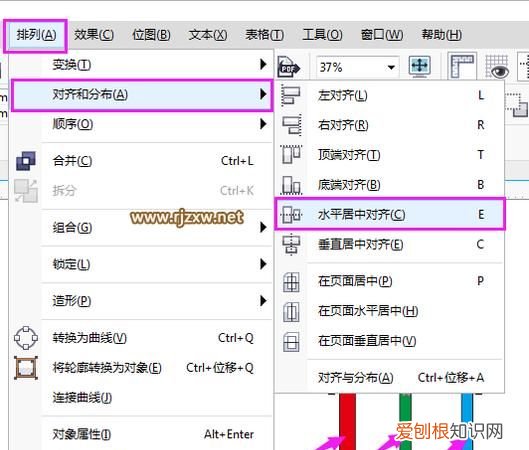This screenshot has width=529, height=450.
Task: Click the bottom align icon
Action: [291, 185]
